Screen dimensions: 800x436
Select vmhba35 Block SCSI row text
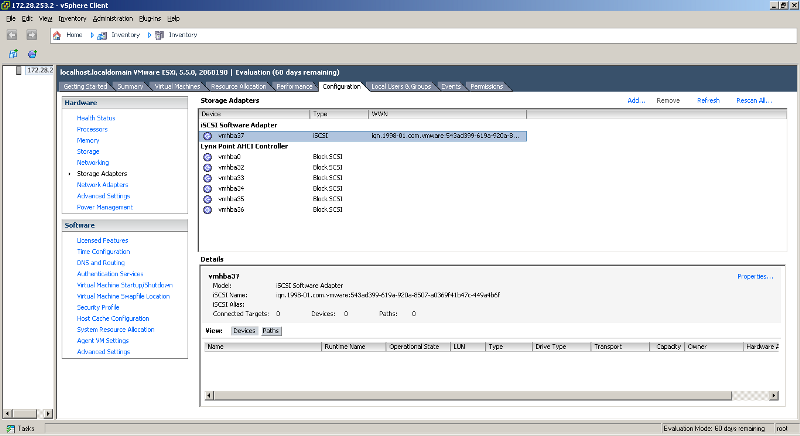(x=328, y=199)
